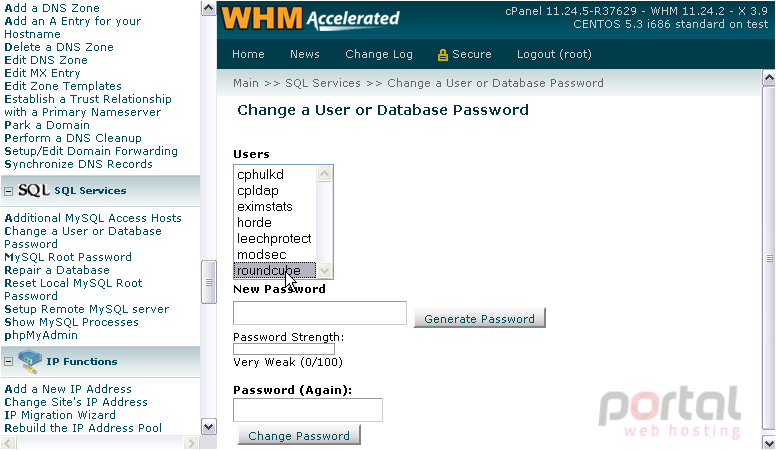Click the News menu item
Viewport: 776px width, 450px height.
[304, 54]
